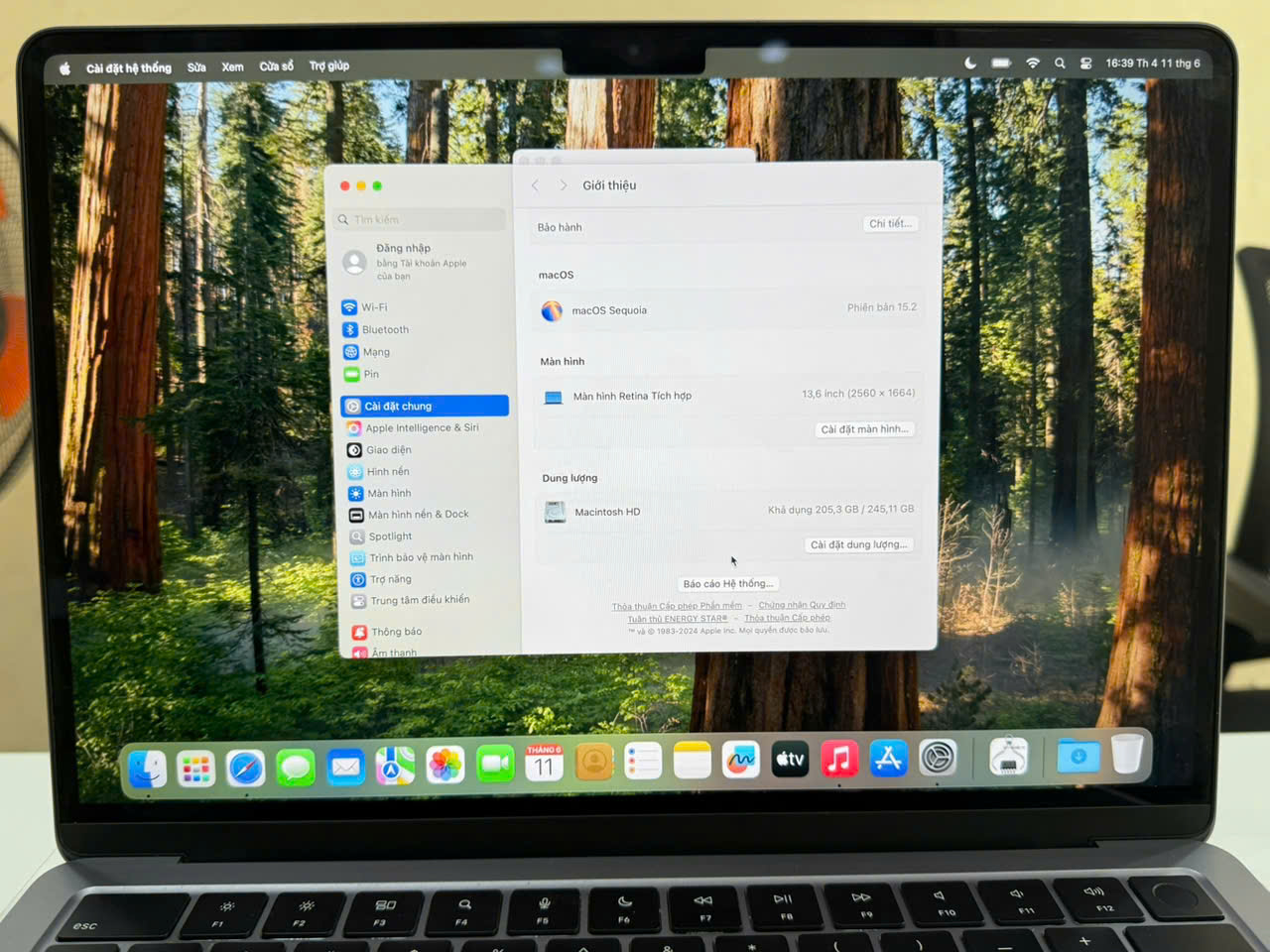Open the Apple menu
The height and width of the screenshot is (952, 1270).
point(65,68)
